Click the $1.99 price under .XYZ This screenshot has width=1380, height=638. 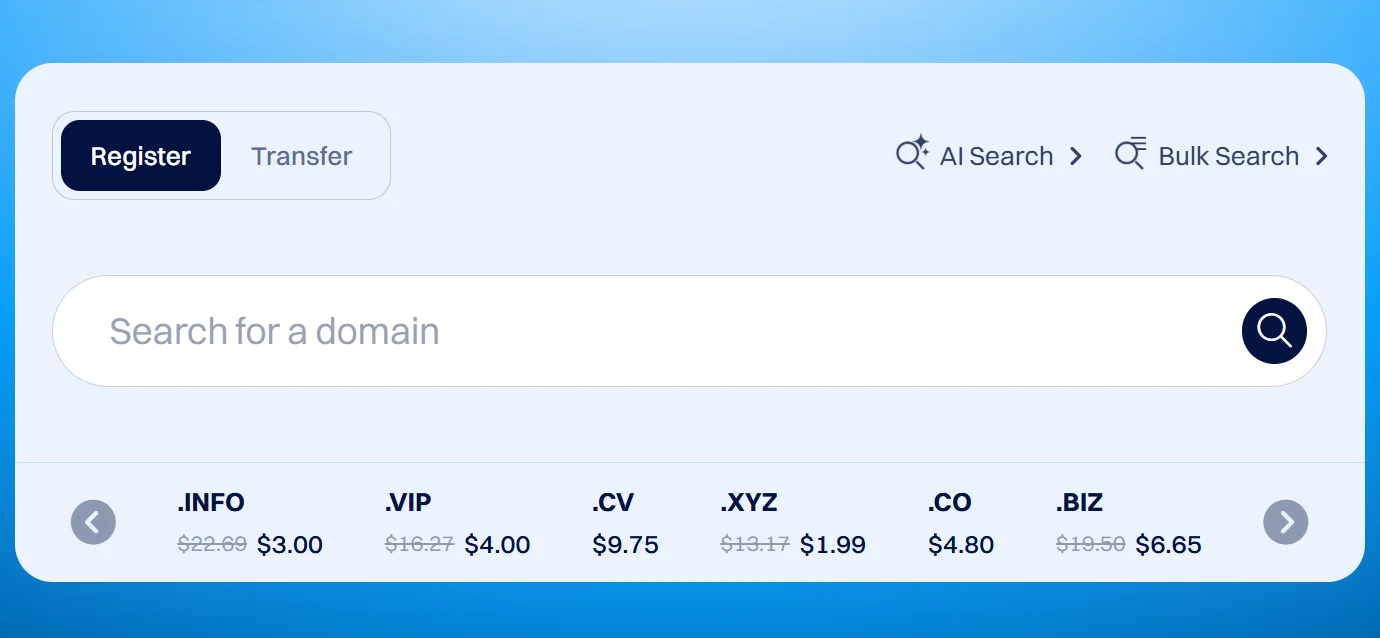pos(833,545)
